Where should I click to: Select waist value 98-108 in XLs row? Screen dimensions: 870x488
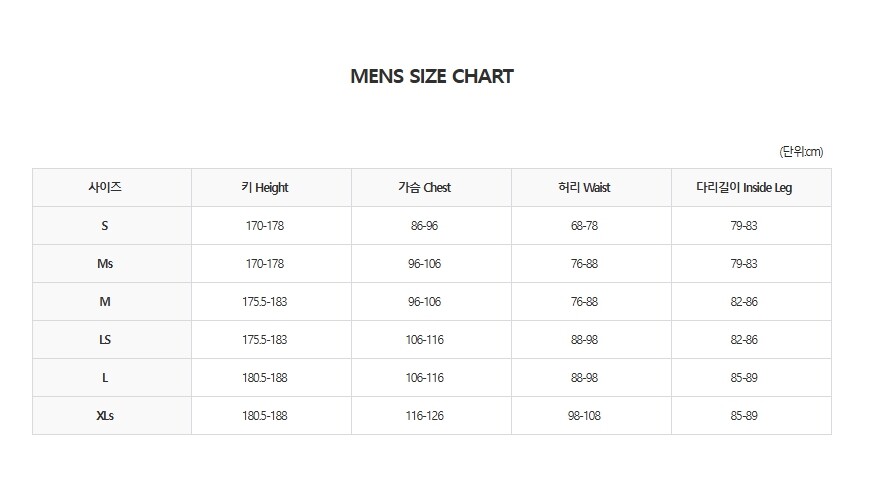click(x=584, y=416)
